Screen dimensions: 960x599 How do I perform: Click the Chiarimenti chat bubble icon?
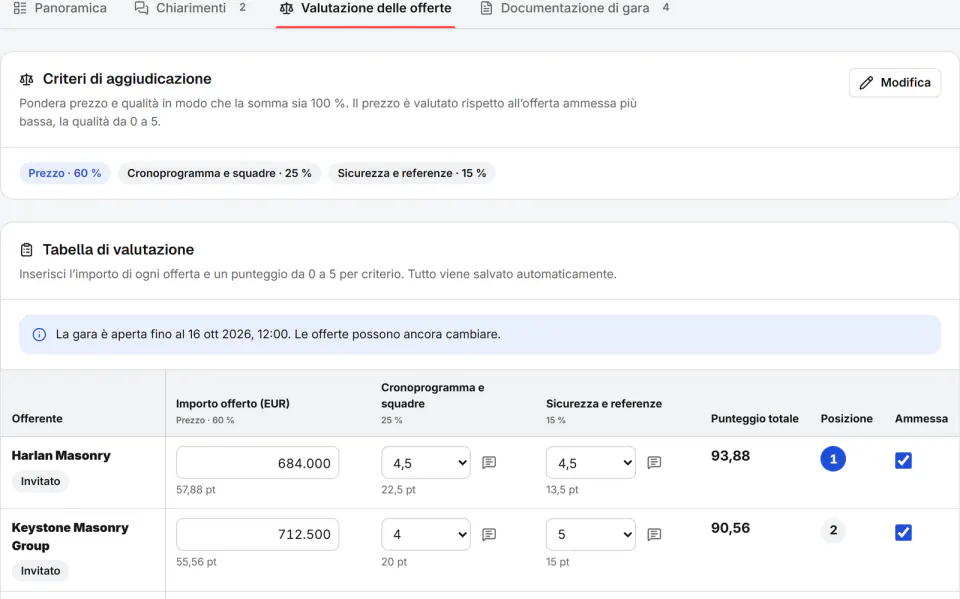[x=141, y=9]
